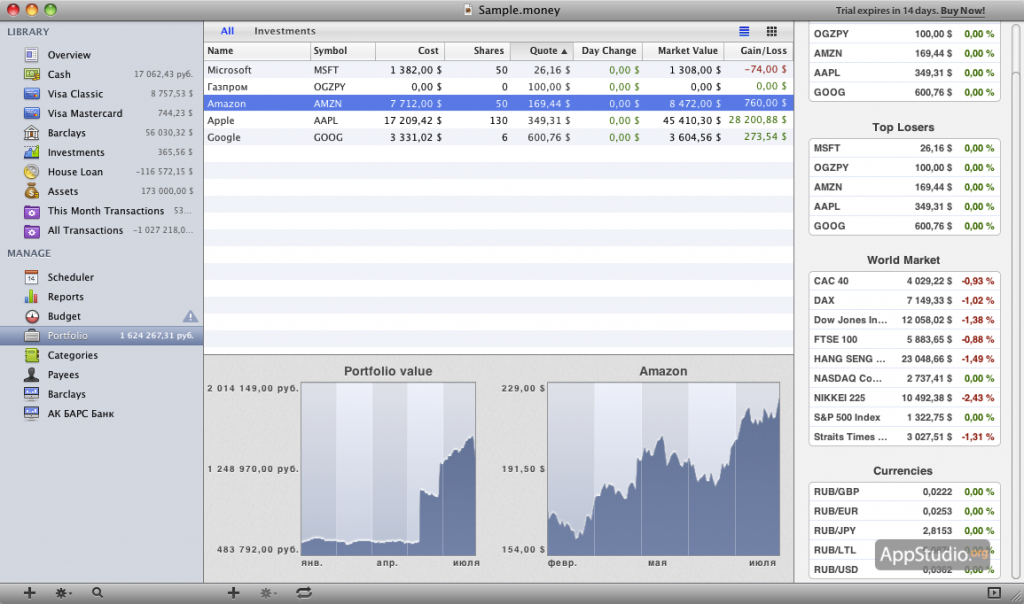The height and width of the screenshot is (604, 1024).
Task: Select the Investments filter tab
Action: (x=285, y=31)
